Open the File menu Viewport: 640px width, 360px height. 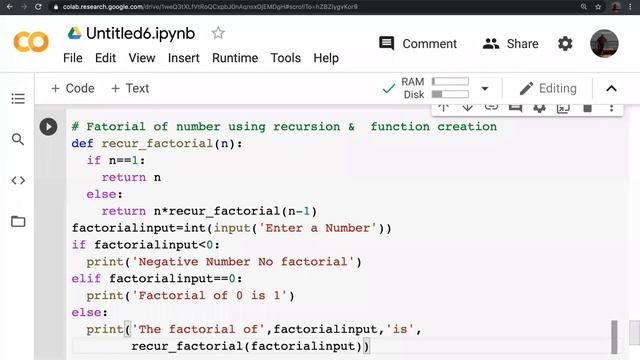pyautogui.click(x=73, y=58)
